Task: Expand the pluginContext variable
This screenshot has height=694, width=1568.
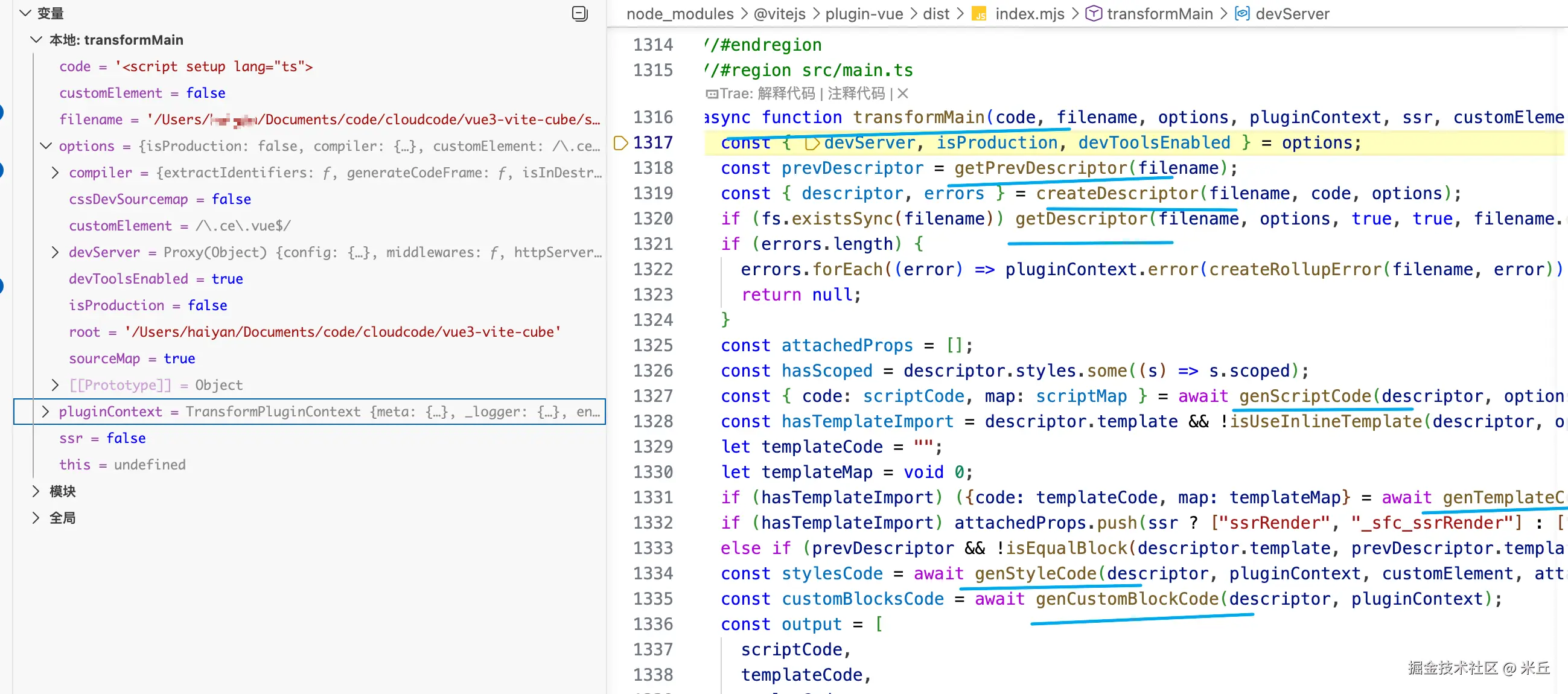Action: coord(46,412)
